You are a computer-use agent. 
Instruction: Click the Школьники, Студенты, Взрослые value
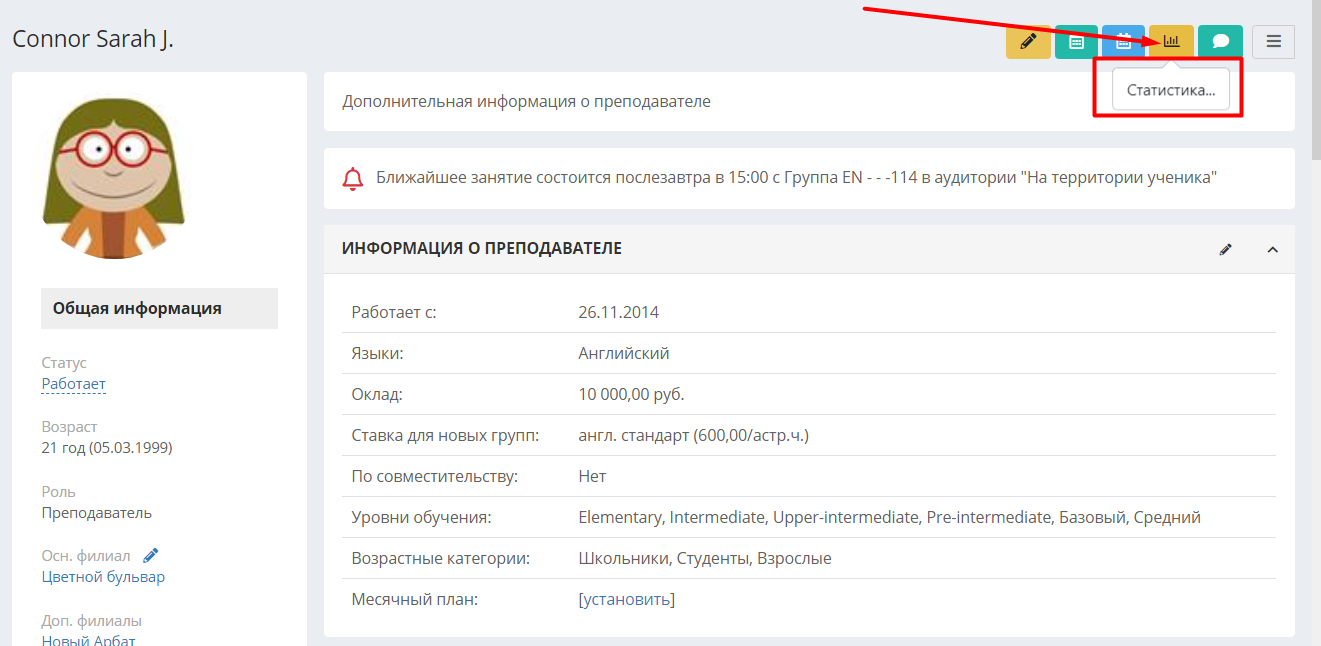[x=704, y=558]
